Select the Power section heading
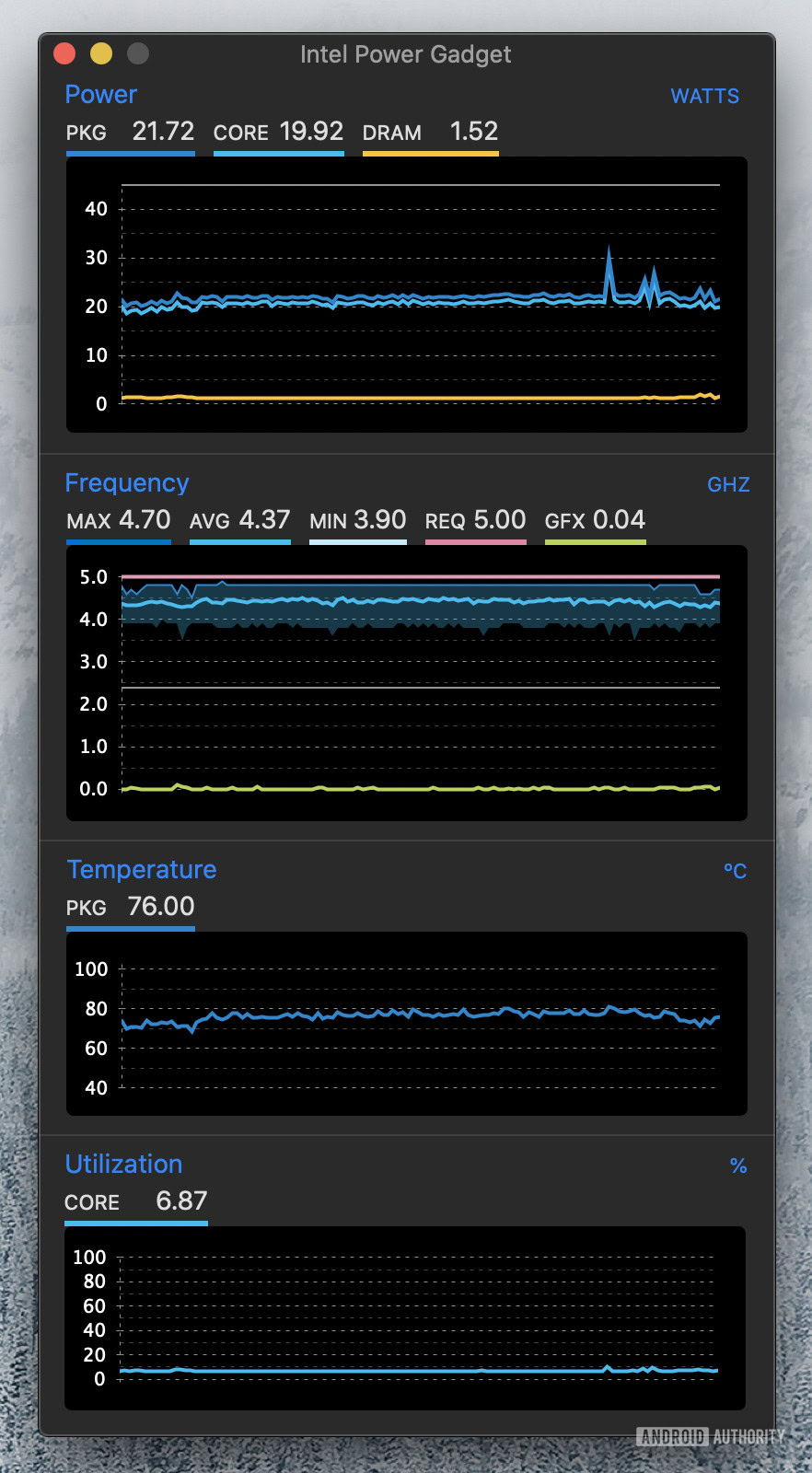Viewport: 812px width, 1473px height. (x=100, y=95)
